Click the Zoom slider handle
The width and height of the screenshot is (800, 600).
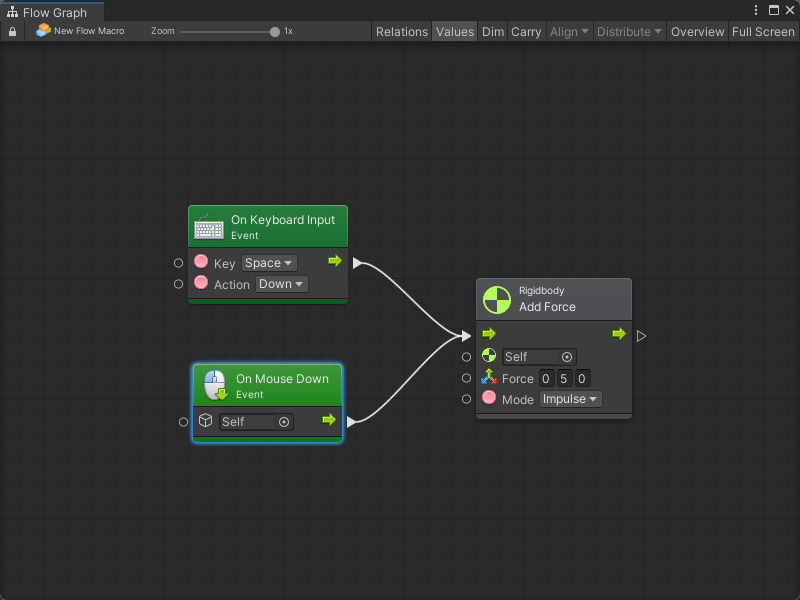[x=275, y=32]
